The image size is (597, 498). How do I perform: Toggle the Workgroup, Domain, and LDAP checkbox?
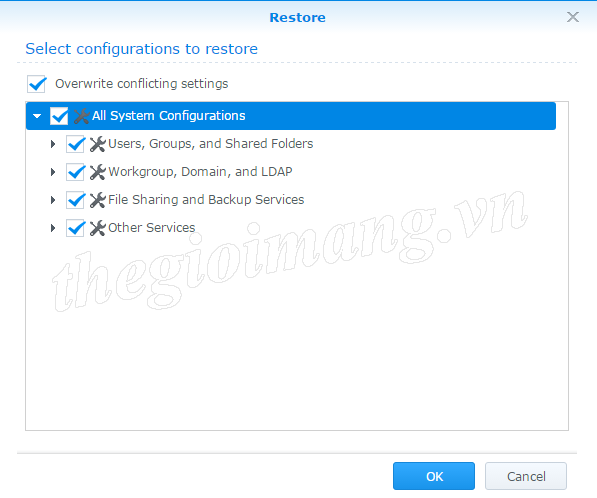[x=75, y=172]
